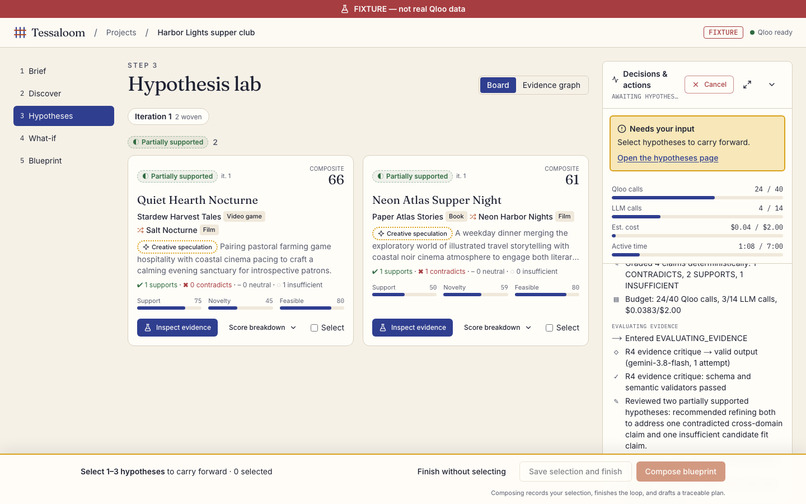Screen dimensions: 806x504
Task: Click the Tessaloom grid logo icon
Action: pos(20,32)
